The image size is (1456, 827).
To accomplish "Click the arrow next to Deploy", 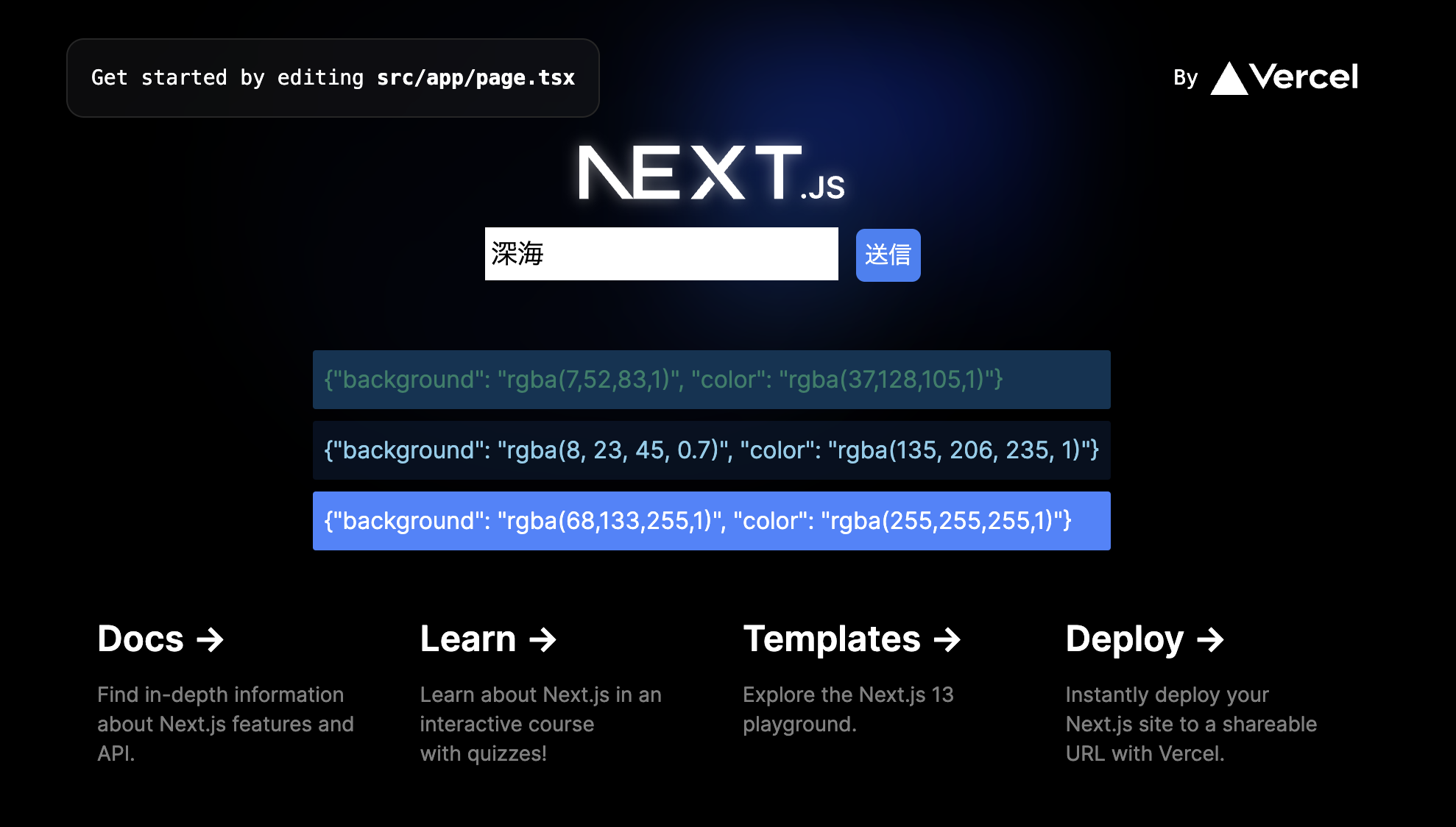I will (1211, 639).
